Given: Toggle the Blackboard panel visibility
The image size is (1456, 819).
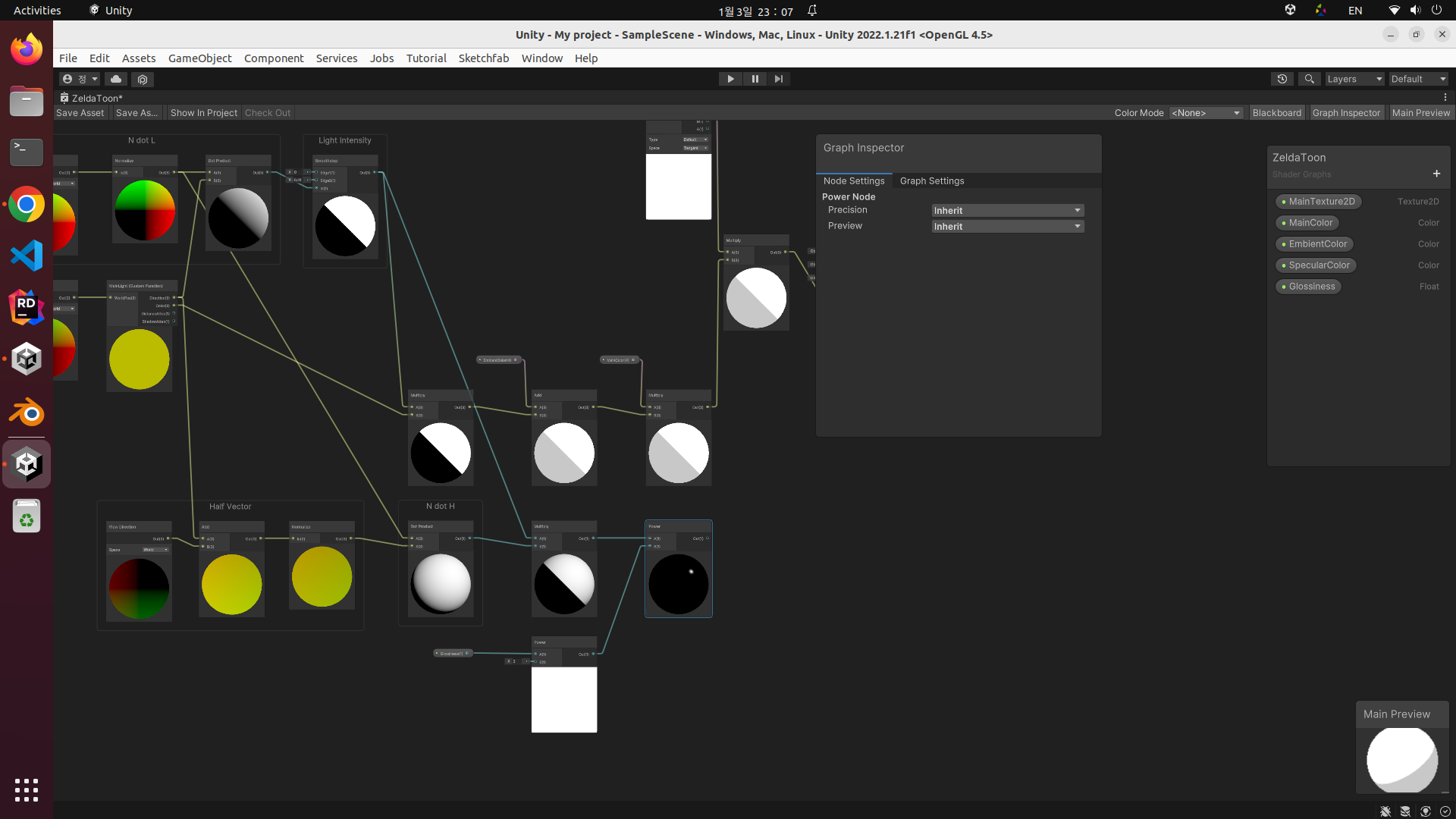Looking at the screenshot, I should coord(1277,113).
